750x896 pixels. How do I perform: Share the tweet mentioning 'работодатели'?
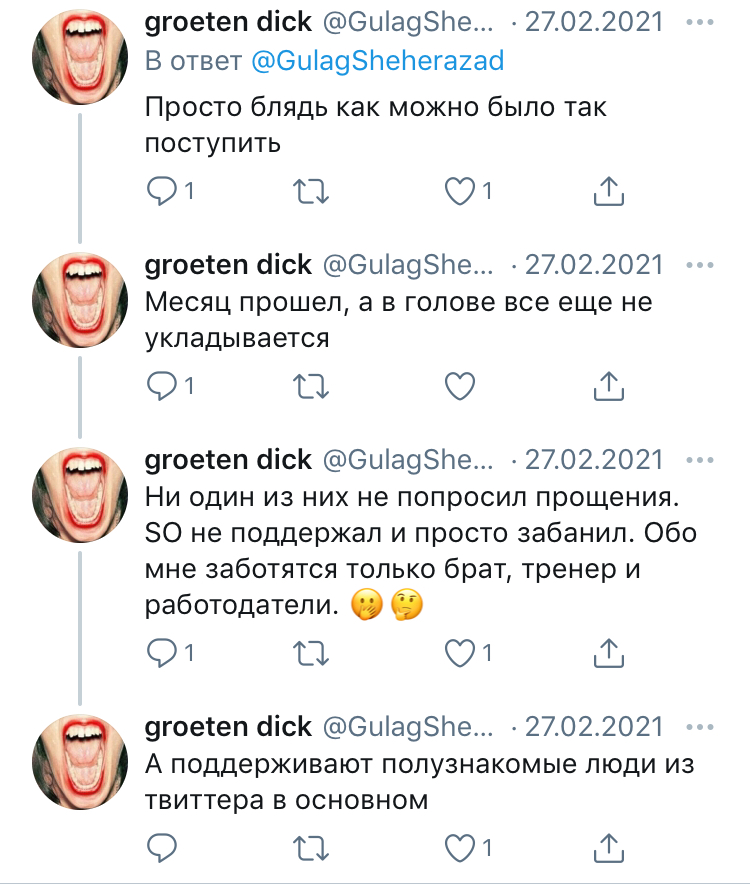[x=609, y=653]
